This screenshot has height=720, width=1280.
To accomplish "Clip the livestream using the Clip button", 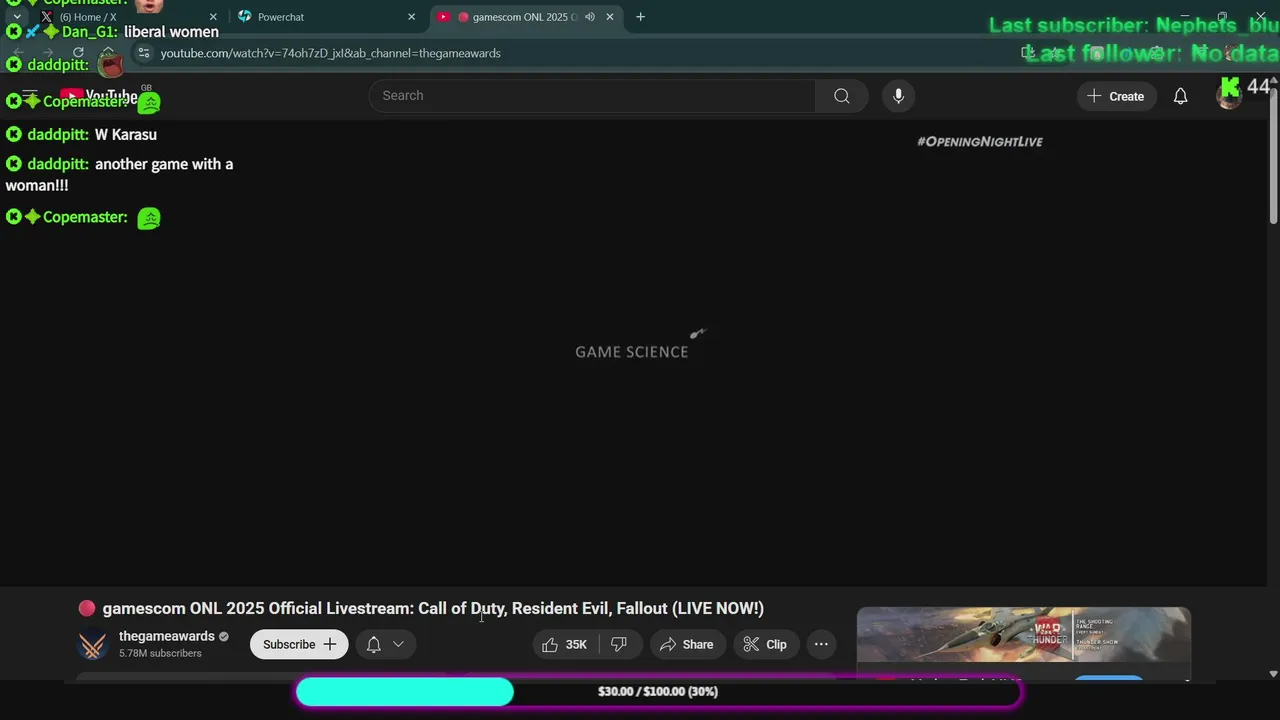I will [x=765, y=644].
